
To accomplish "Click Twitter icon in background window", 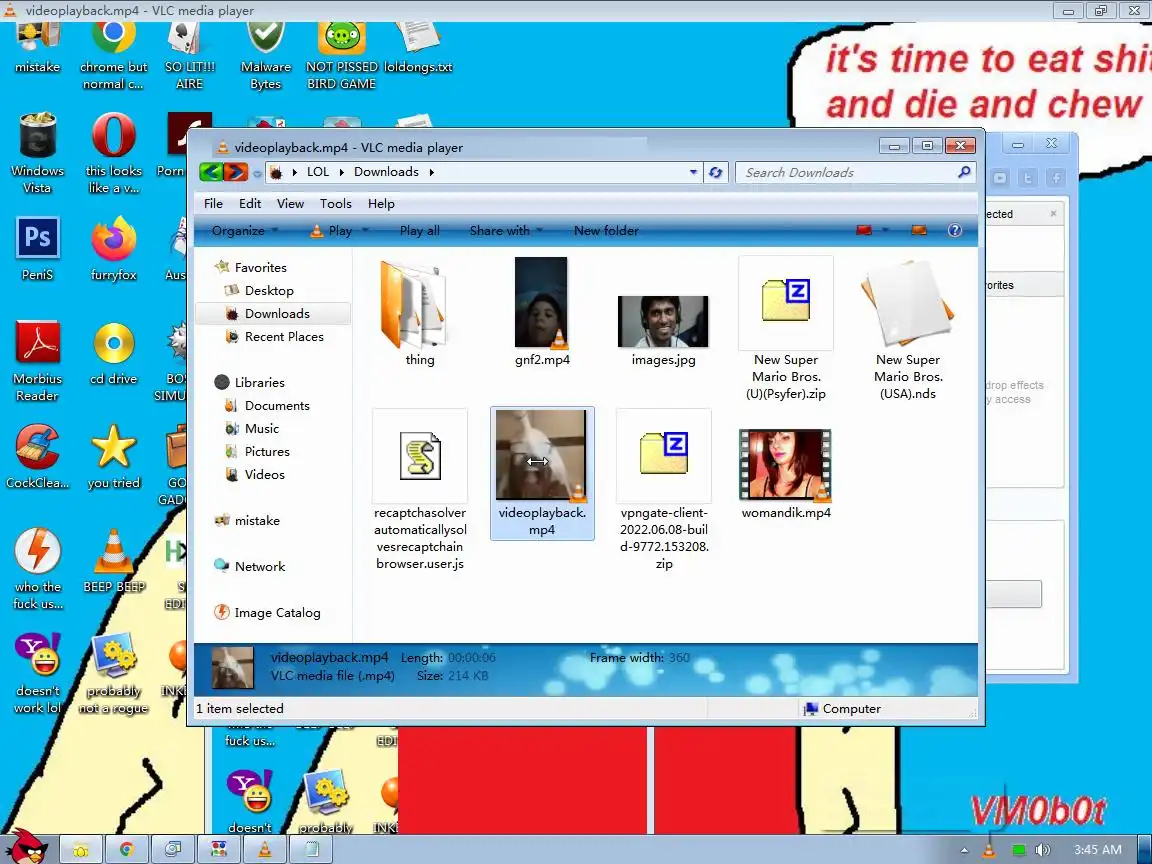I will pos(1028,178).
